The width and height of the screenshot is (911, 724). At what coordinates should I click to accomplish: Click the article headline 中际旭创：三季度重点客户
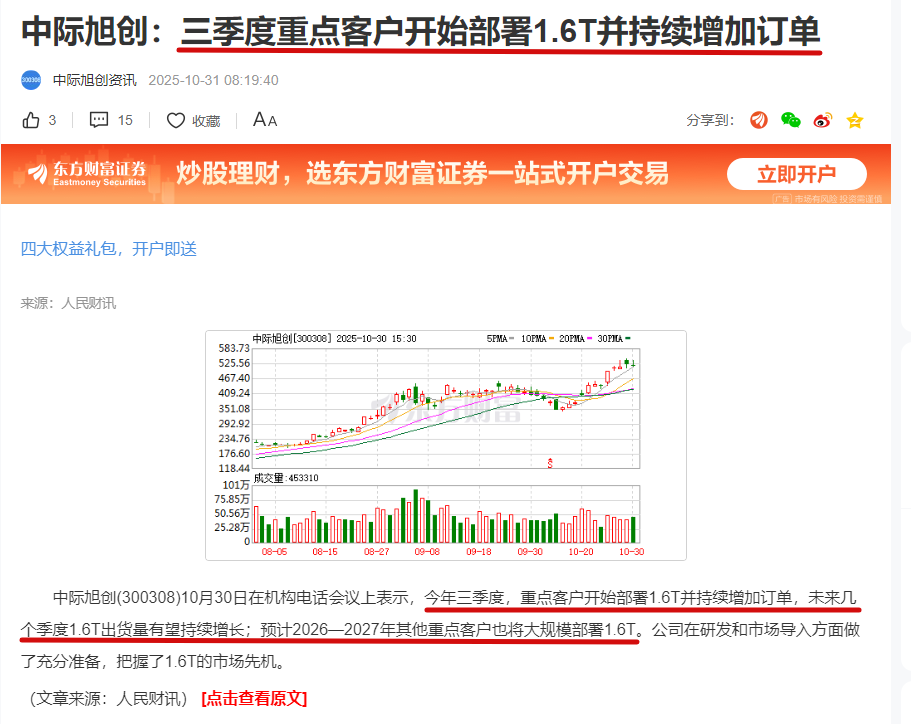pos(421,31)
